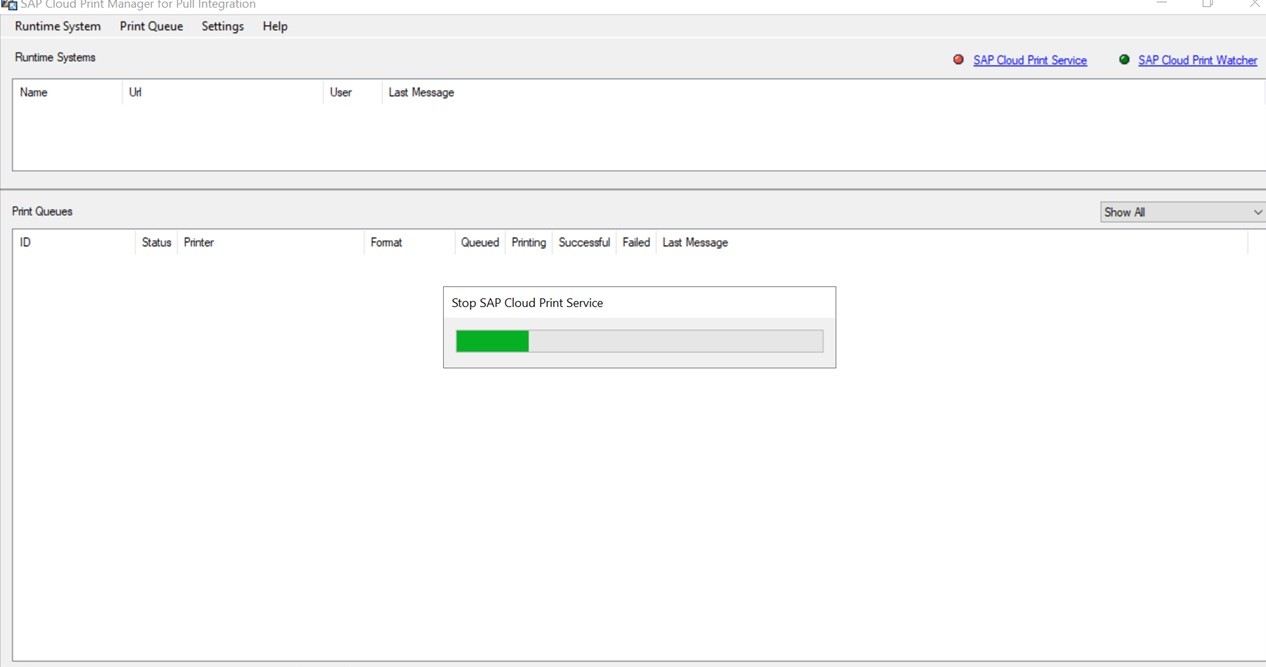Image resolution: width=1266 pixels, height=667 pixels.
Task: Click the ID column header in Print Queues
Action: (74, 242)
